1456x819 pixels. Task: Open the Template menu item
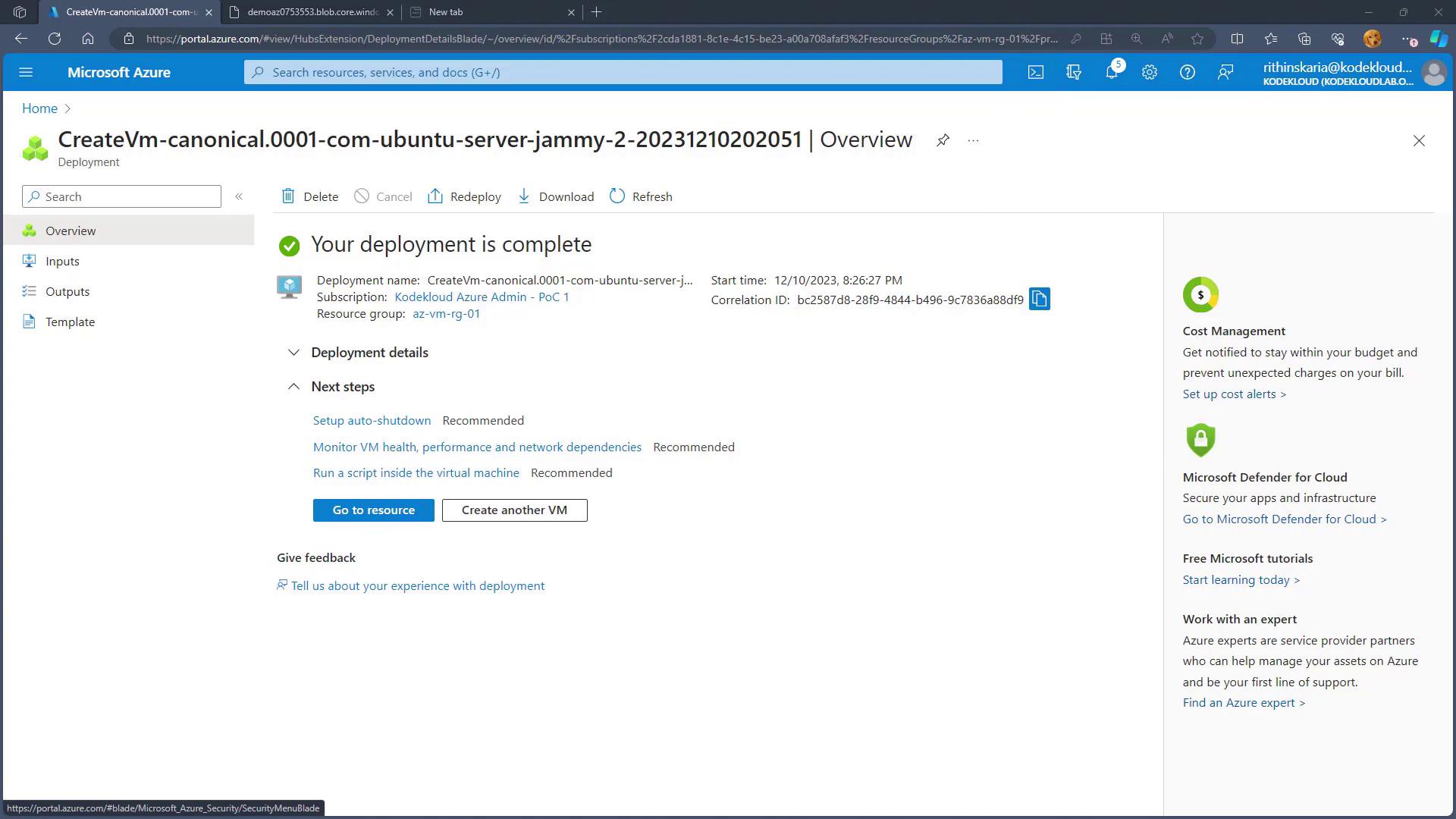click(70, 322)
